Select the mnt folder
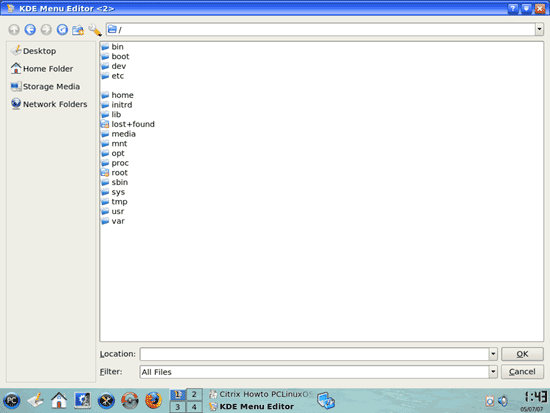Screen dimensions: 550x413 coord(114,144)
